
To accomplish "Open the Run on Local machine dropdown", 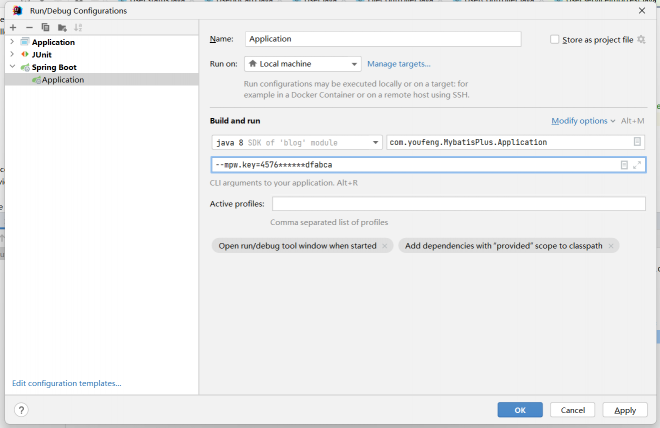I will [302, 64].
